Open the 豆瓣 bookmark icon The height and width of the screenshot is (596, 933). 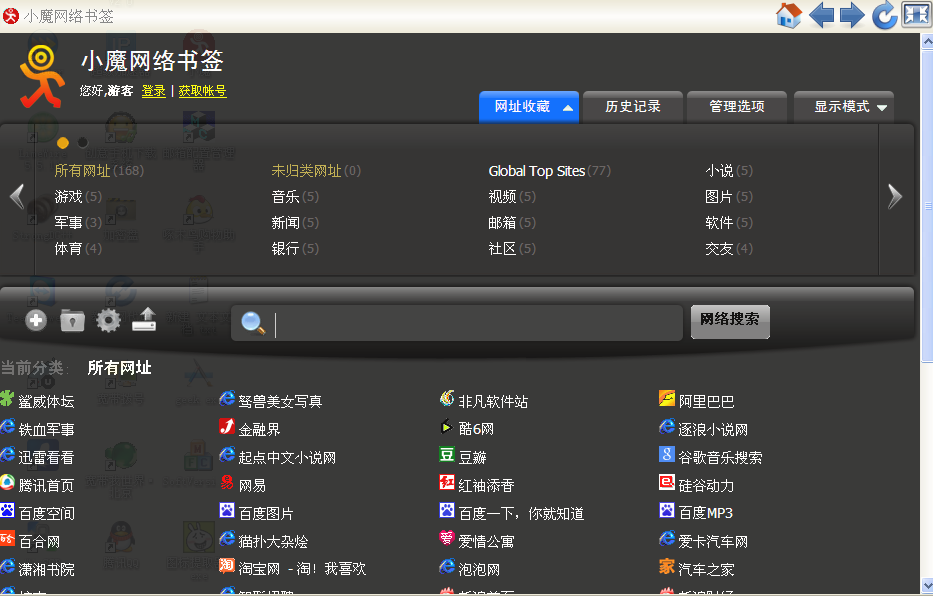447,454
